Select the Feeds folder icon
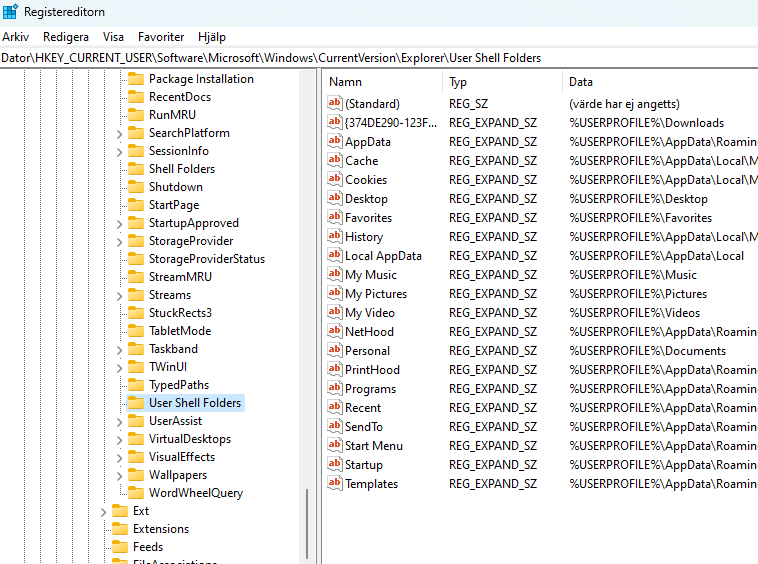The width and height of the screenshot is (758, 564). 119,547
